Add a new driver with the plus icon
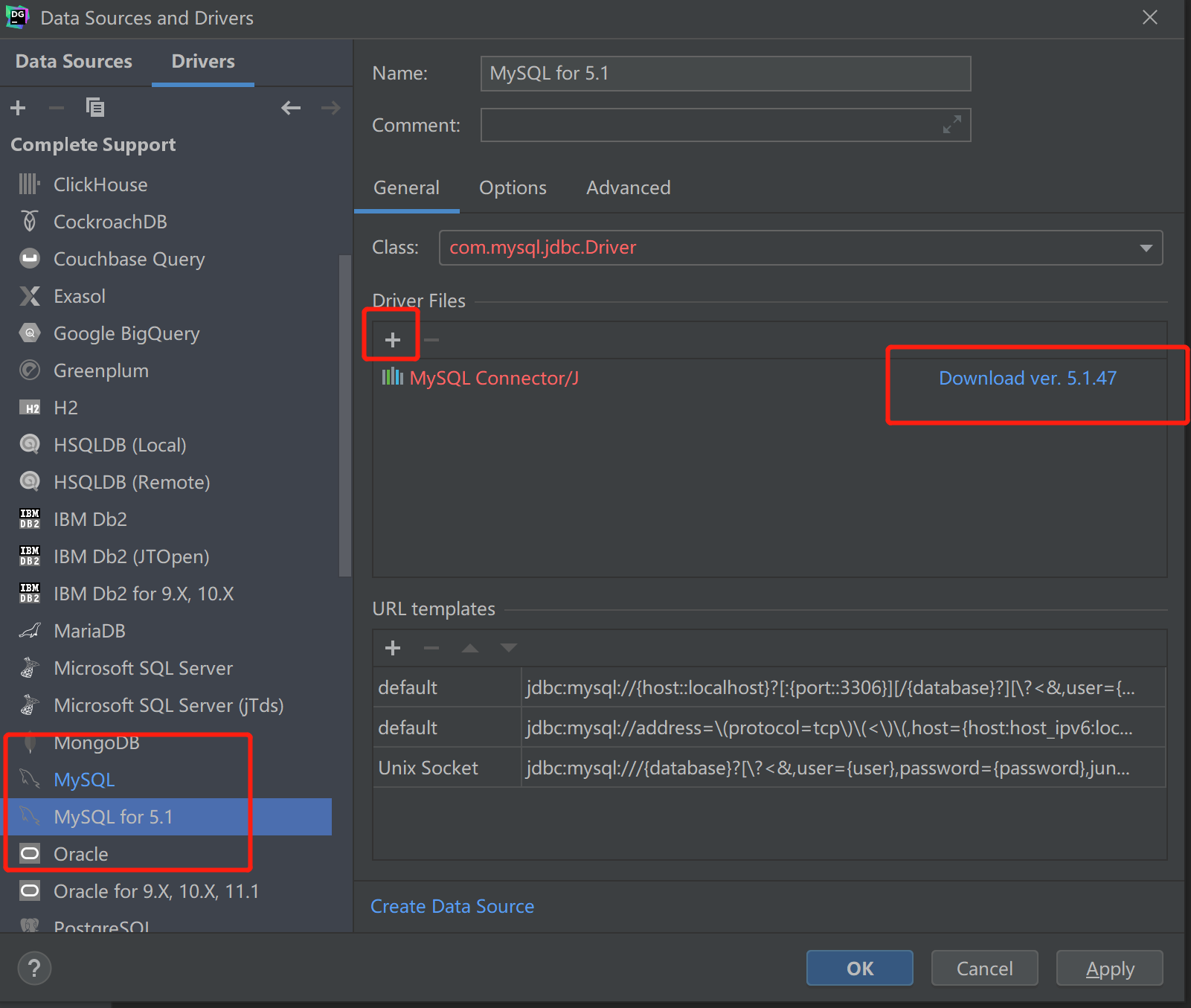1191x1008 pixels. (18, 108)
